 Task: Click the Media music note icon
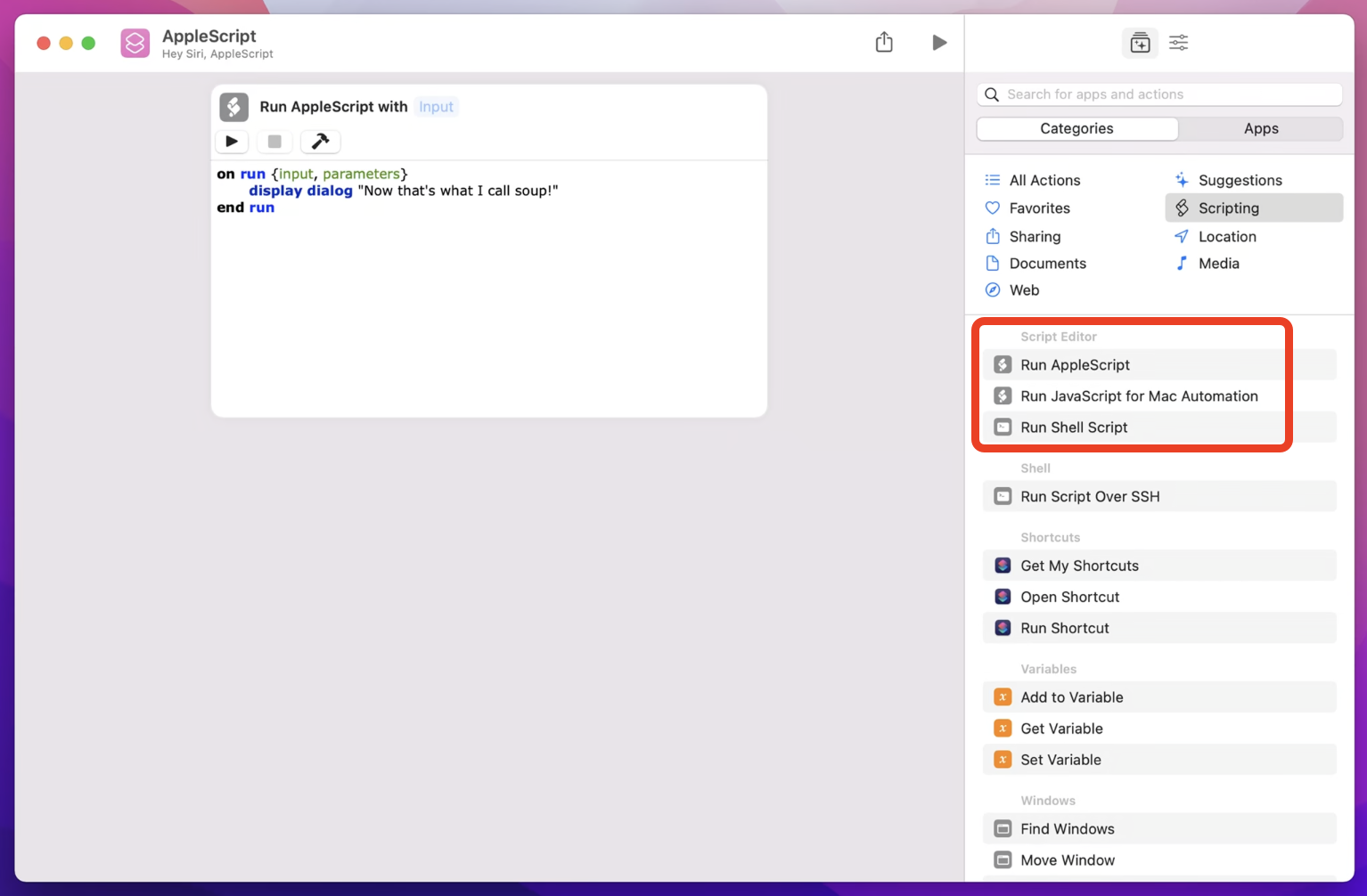coord(1182,263)
